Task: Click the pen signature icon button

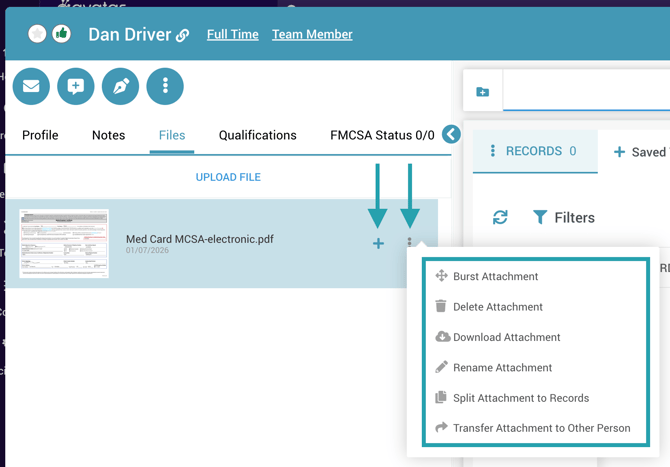Action: click(x=120, y=86)
